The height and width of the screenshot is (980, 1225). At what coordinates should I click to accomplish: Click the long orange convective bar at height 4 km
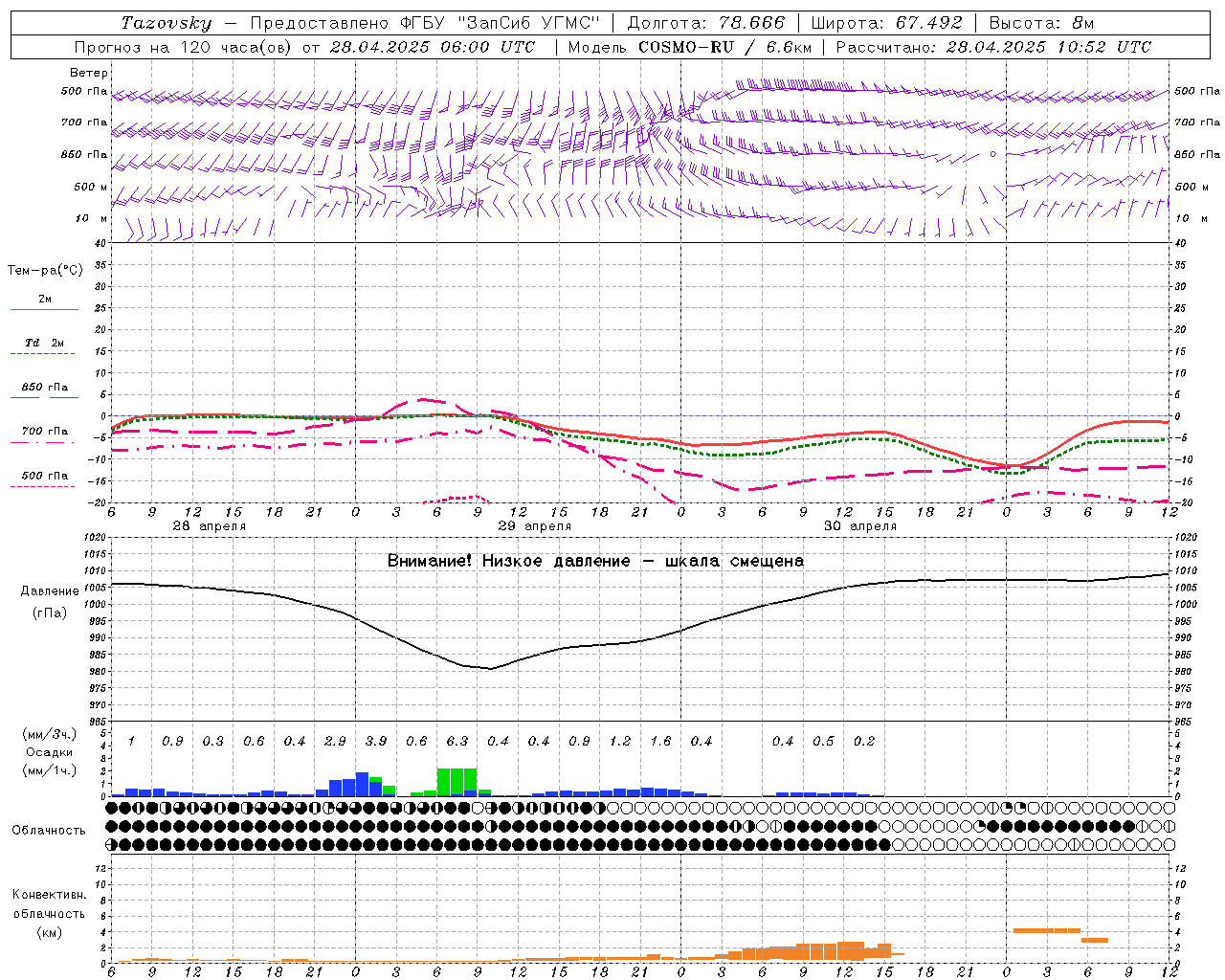click(1047, 930)
